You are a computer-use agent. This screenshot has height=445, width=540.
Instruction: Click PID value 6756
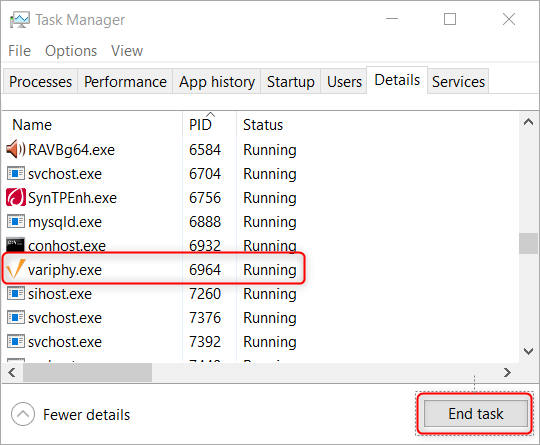pyautogui.click(x=205, y=198)
